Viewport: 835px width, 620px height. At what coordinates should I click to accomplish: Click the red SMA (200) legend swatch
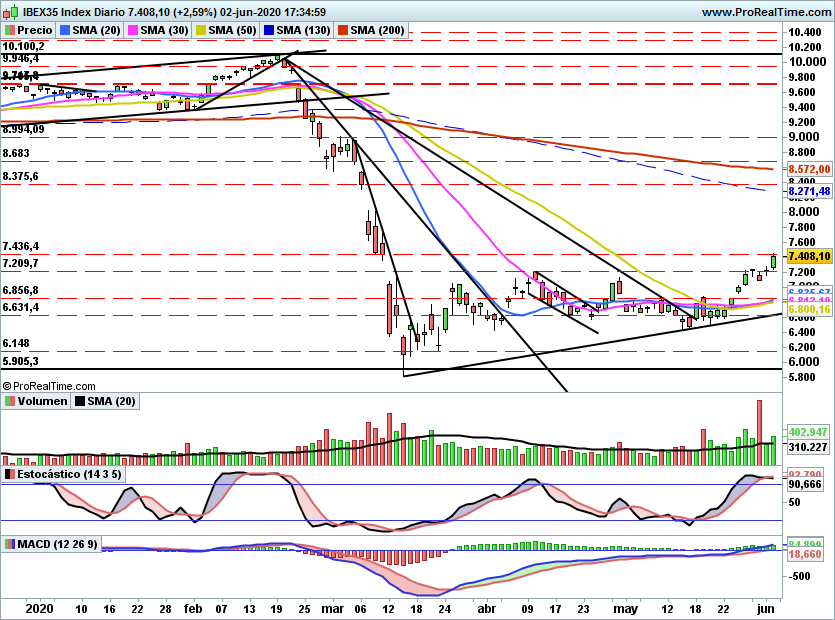tap(342, 30)
